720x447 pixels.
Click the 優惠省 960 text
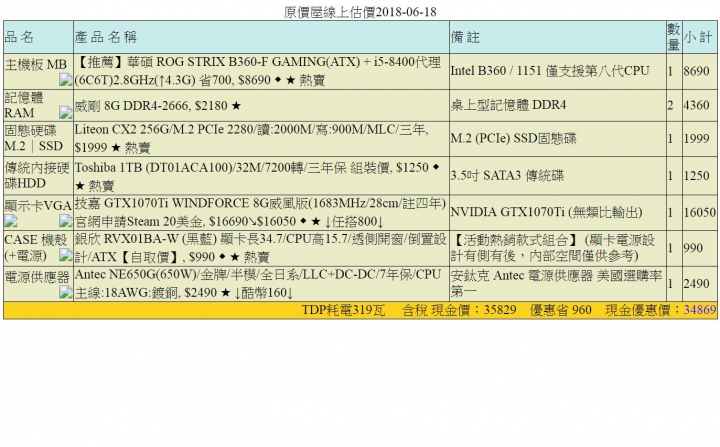561,310
